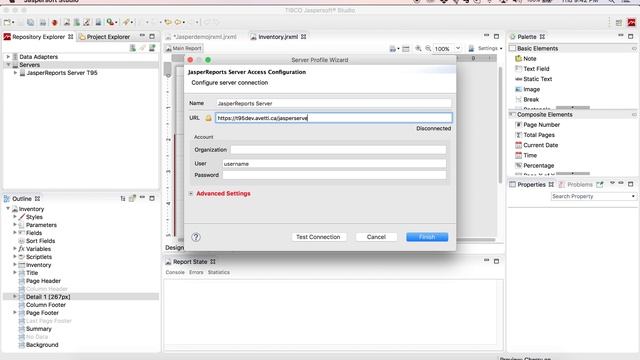Switch to Repository Explorer tab
The width and height of the screenshot is (640, 360).
pyautogui.click(x=38, y=37)
